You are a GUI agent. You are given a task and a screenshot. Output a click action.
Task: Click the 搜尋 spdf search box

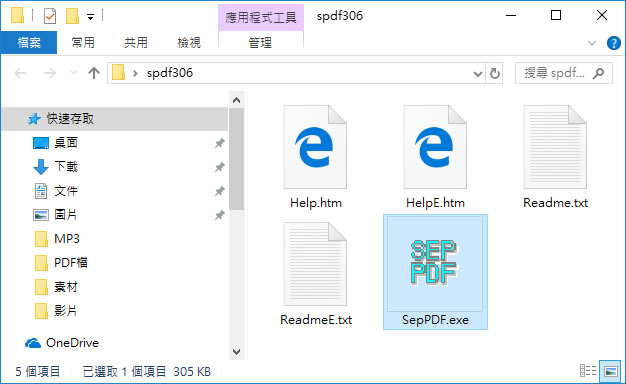[563, 73]
